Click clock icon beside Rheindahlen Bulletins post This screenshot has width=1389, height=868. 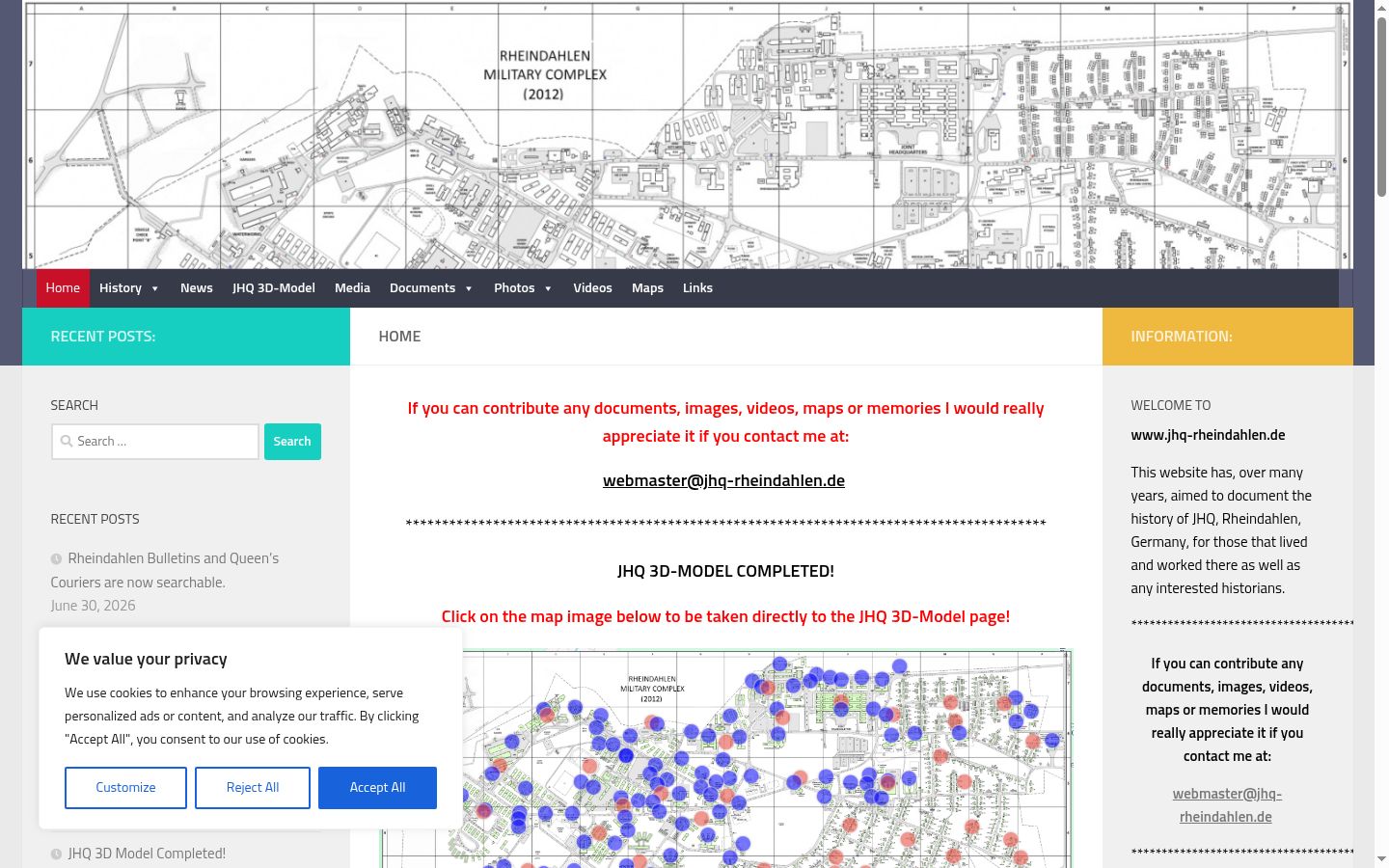pyautogui.click(x=56, y=559)
